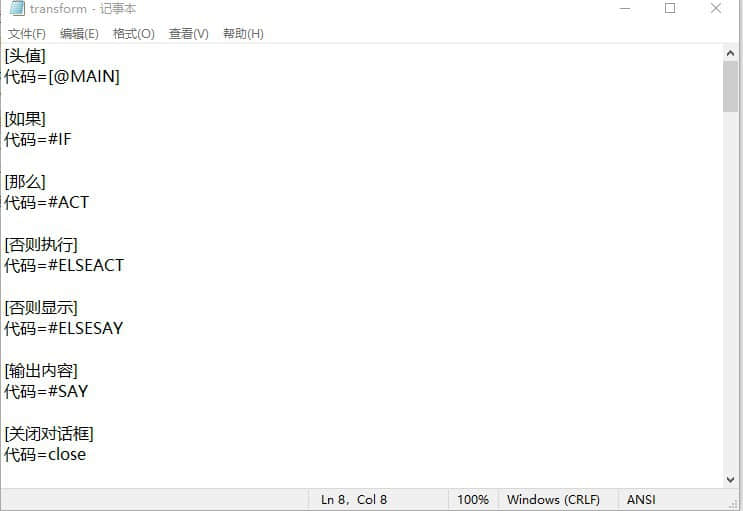Click the 100% zoom level indicator
This screenshot has width=743, height=511.
coord(473,499)
